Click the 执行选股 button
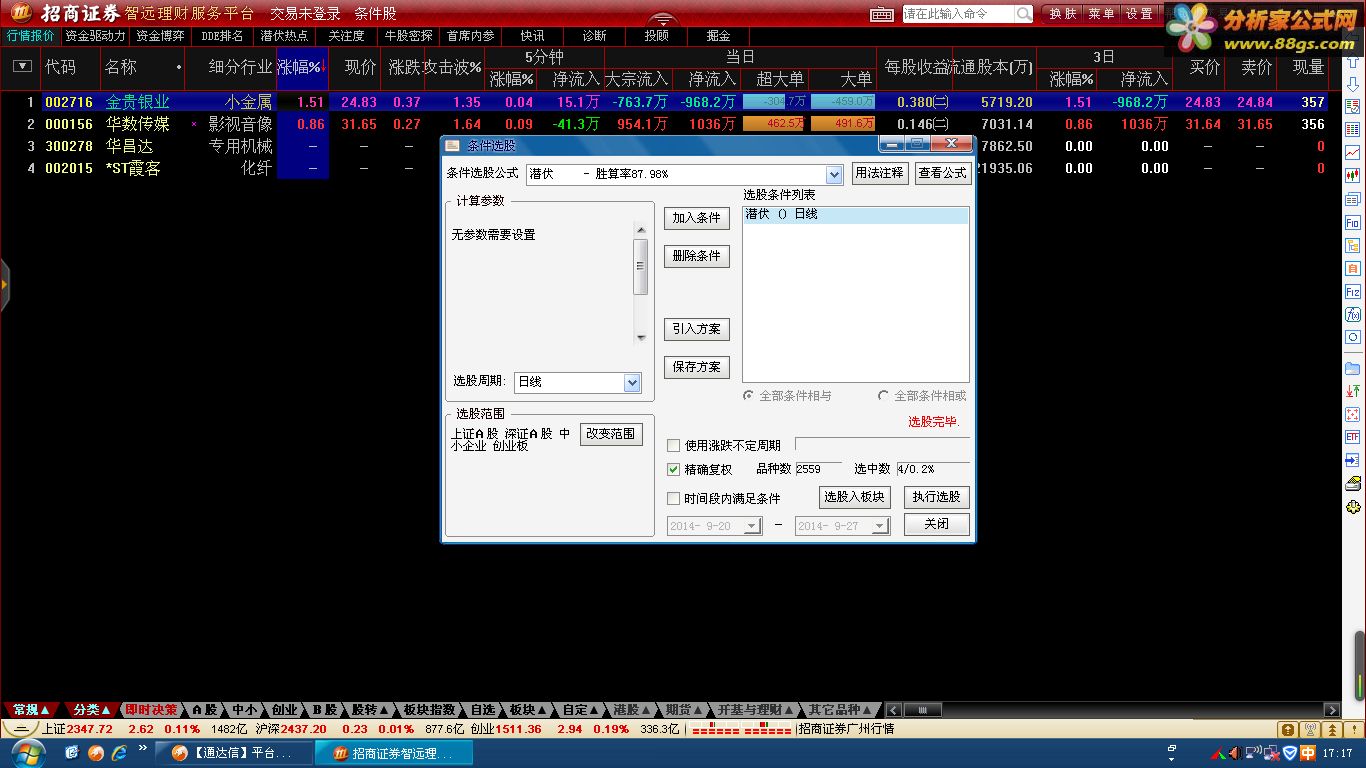The image size is (1366, 768). pyautogui.click(x=937, y=497)
